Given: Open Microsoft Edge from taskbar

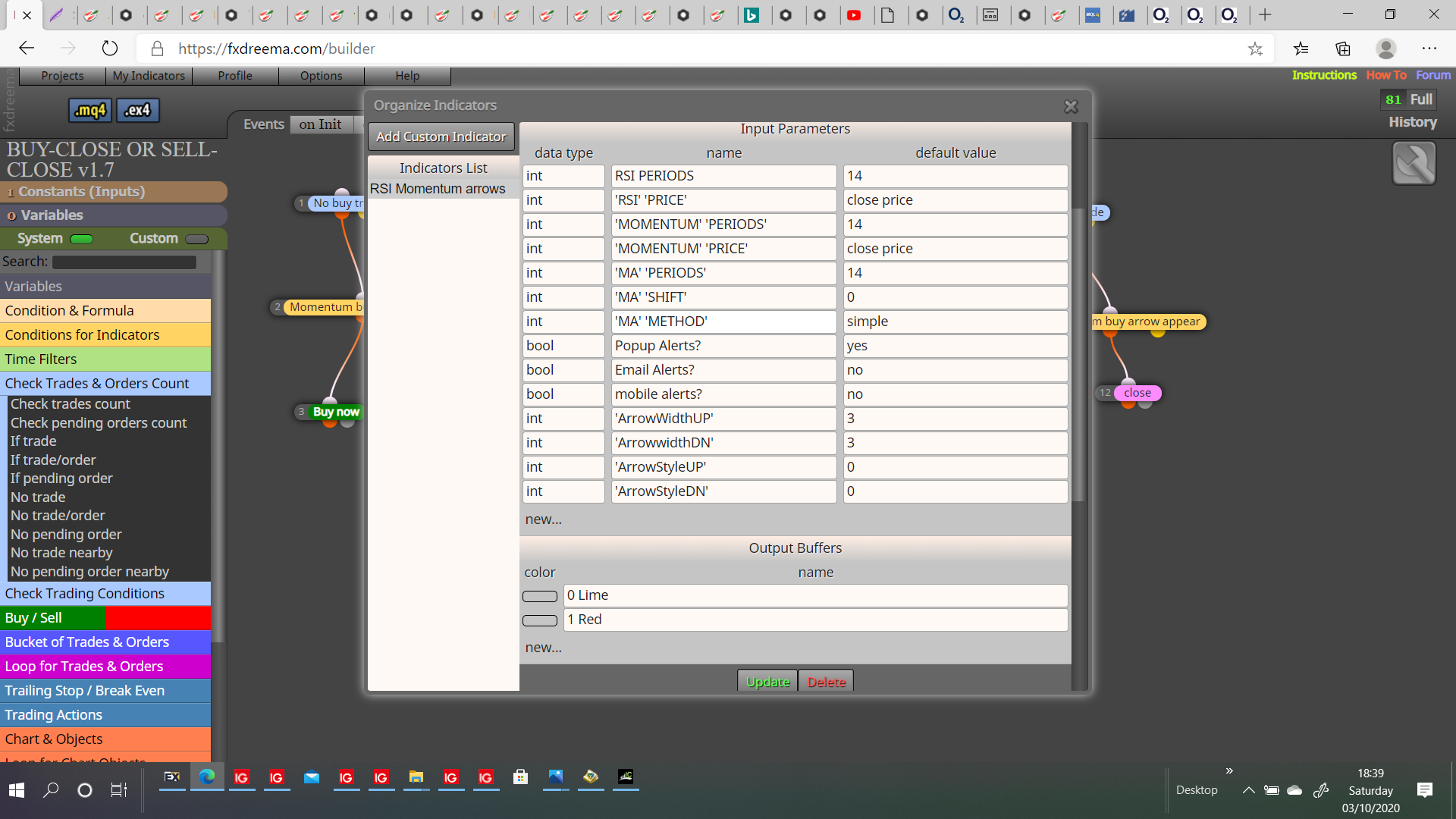Looking at the screenshot, I should 207,777.
